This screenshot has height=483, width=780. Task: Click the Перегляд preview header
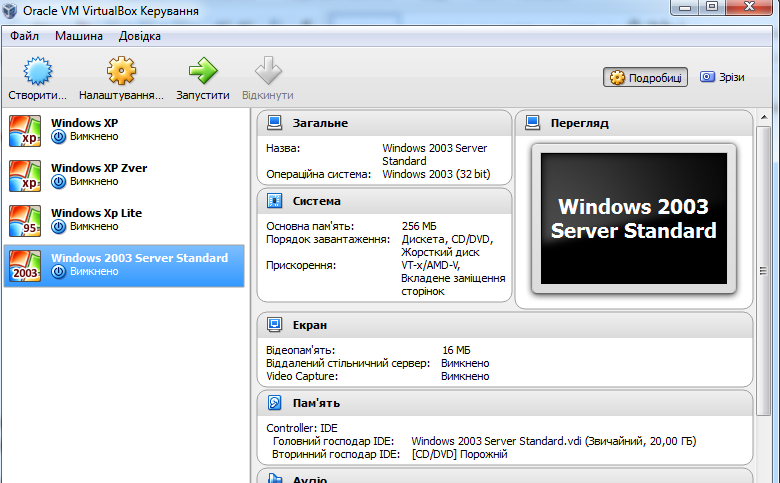point(580,123)
